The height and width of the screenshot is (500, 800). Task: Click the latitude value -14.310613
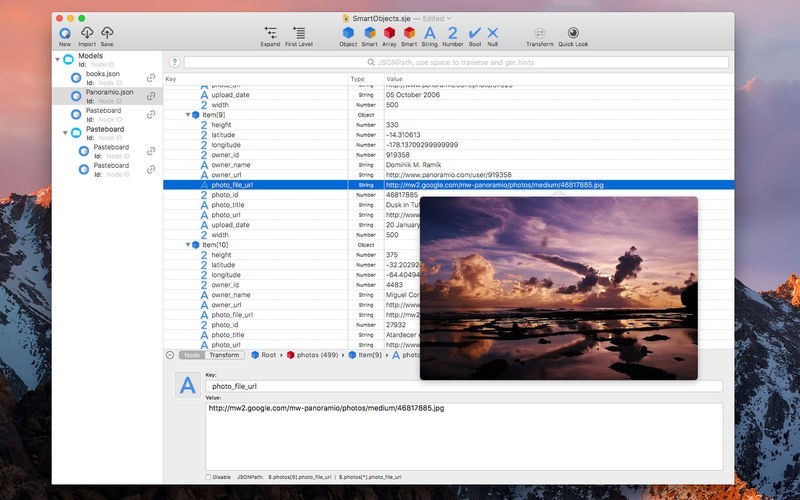pos(403,135)
